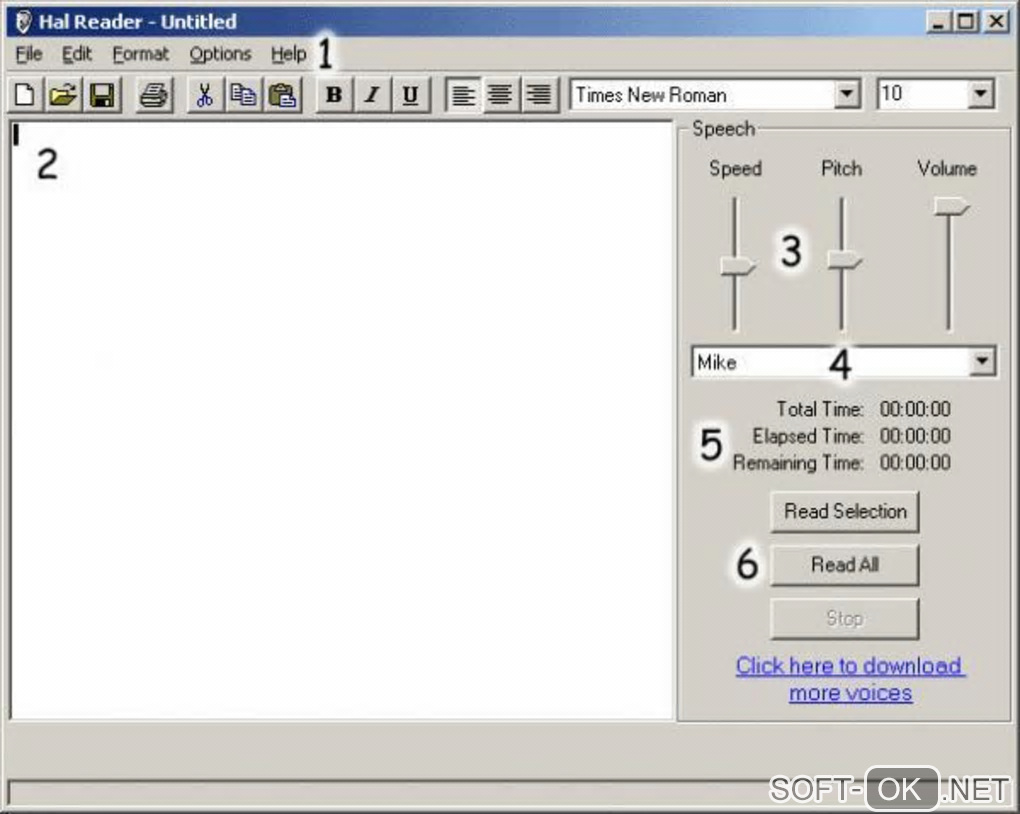Click the Copy toolbar icon
Screen dimensions: 1020x814
(x=243, y=95)
